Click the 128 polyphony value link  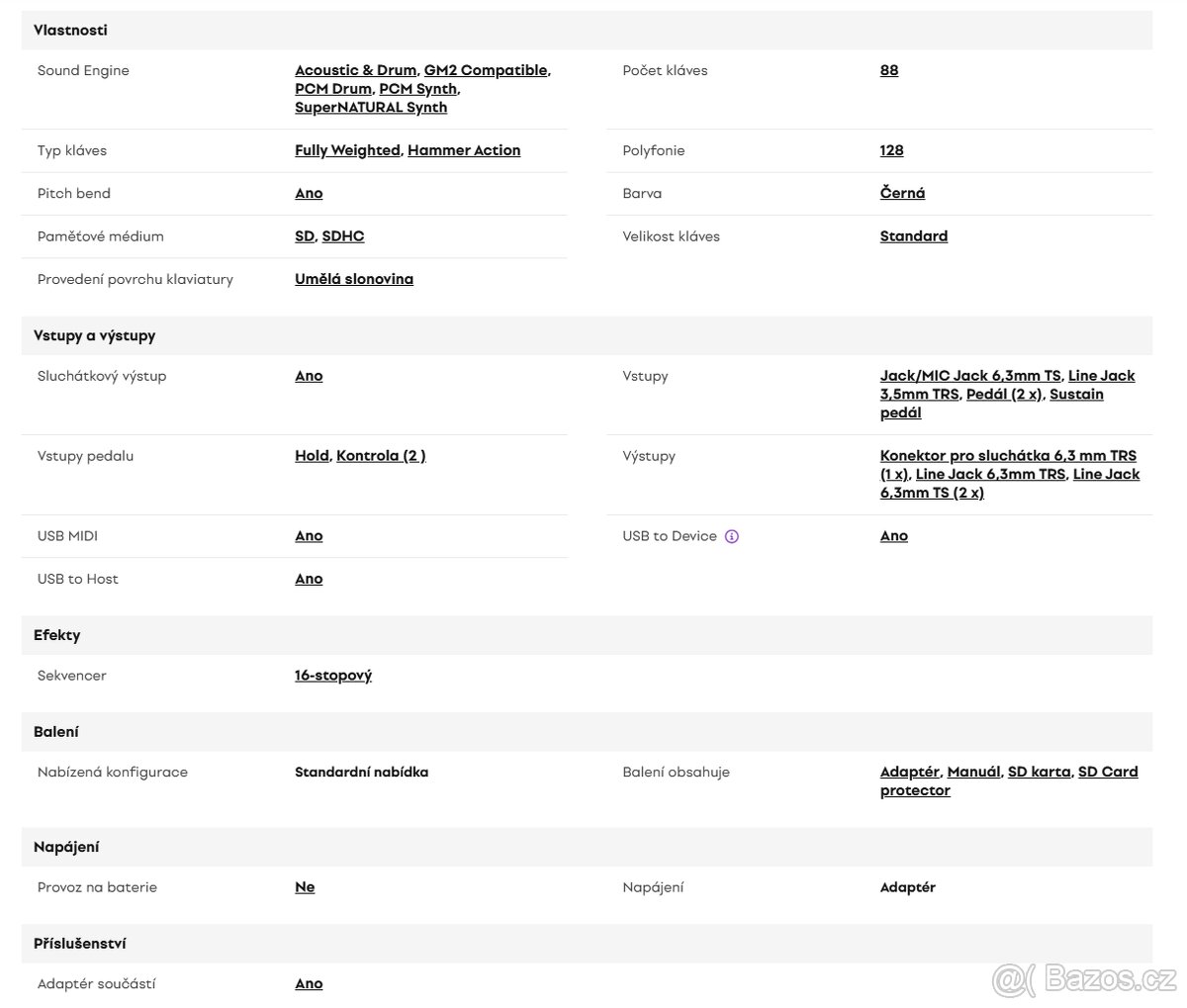click(x=891, y=150)
